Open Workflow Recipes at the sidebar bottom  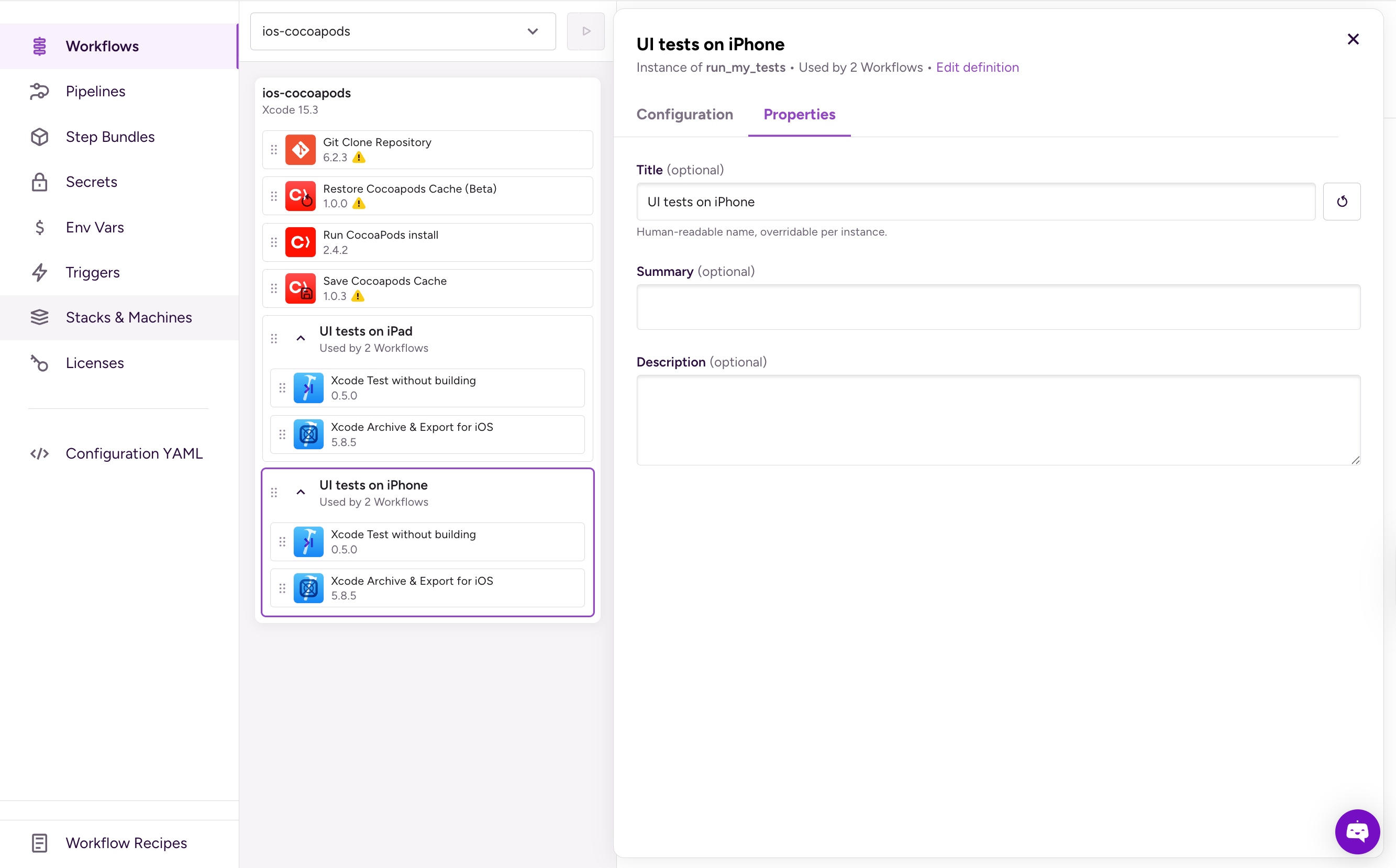pyautogui.click(x=126, y=843)
